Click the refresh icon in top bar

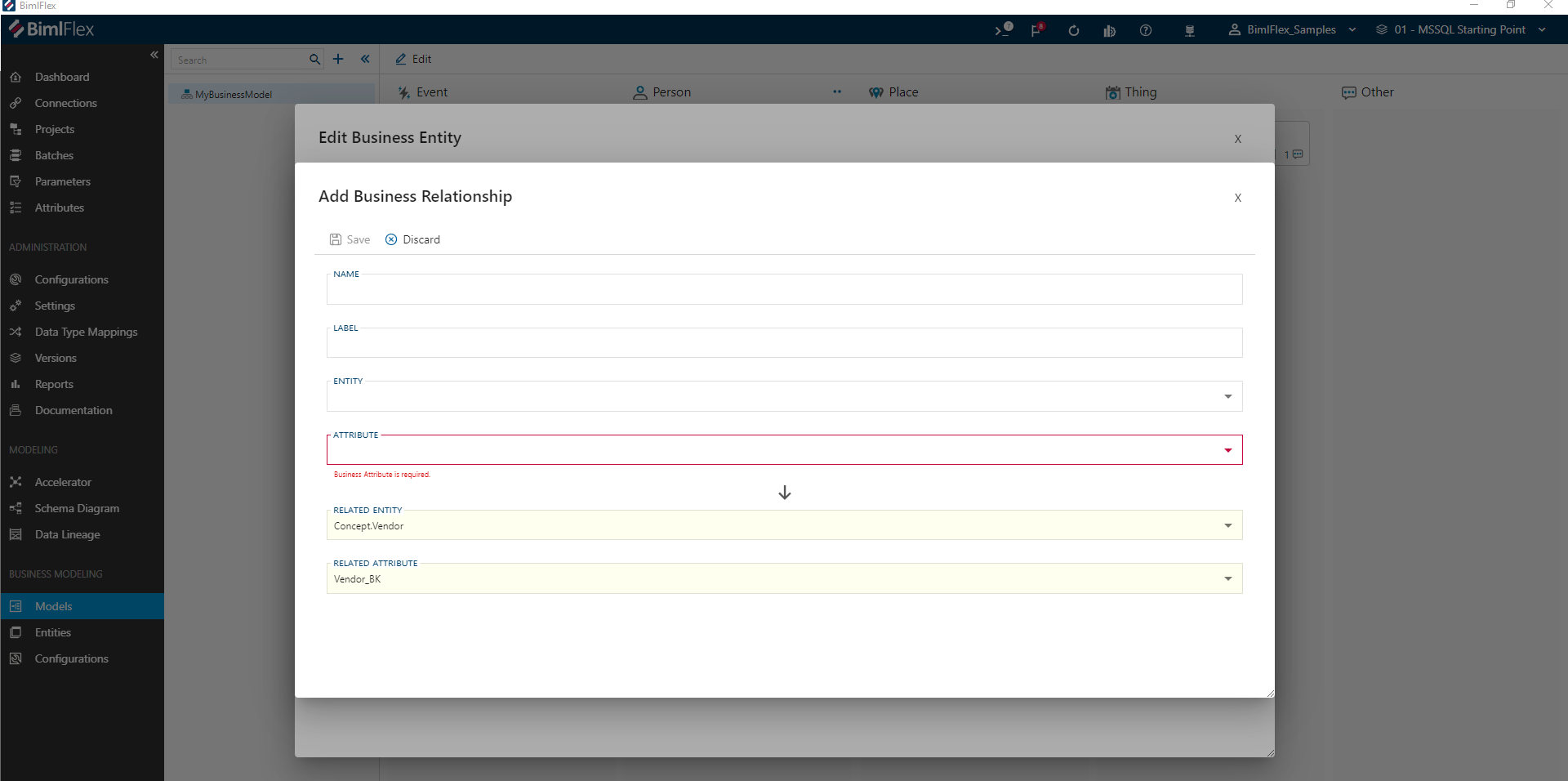[x=1073, y=30]
